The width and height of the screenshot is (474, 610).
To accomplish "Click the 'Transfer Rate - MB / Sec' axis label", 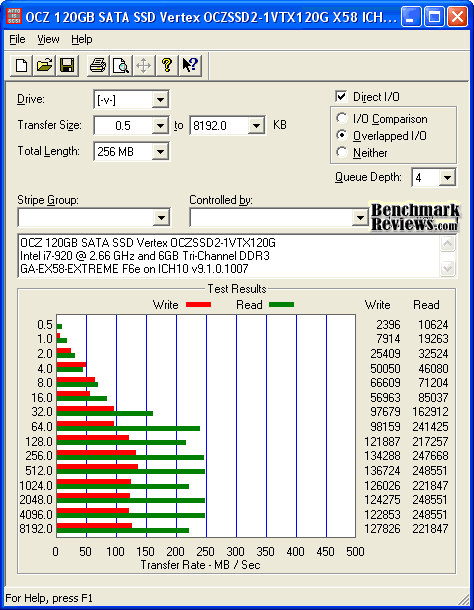I will pyautogui.click(x=200, y=565).
